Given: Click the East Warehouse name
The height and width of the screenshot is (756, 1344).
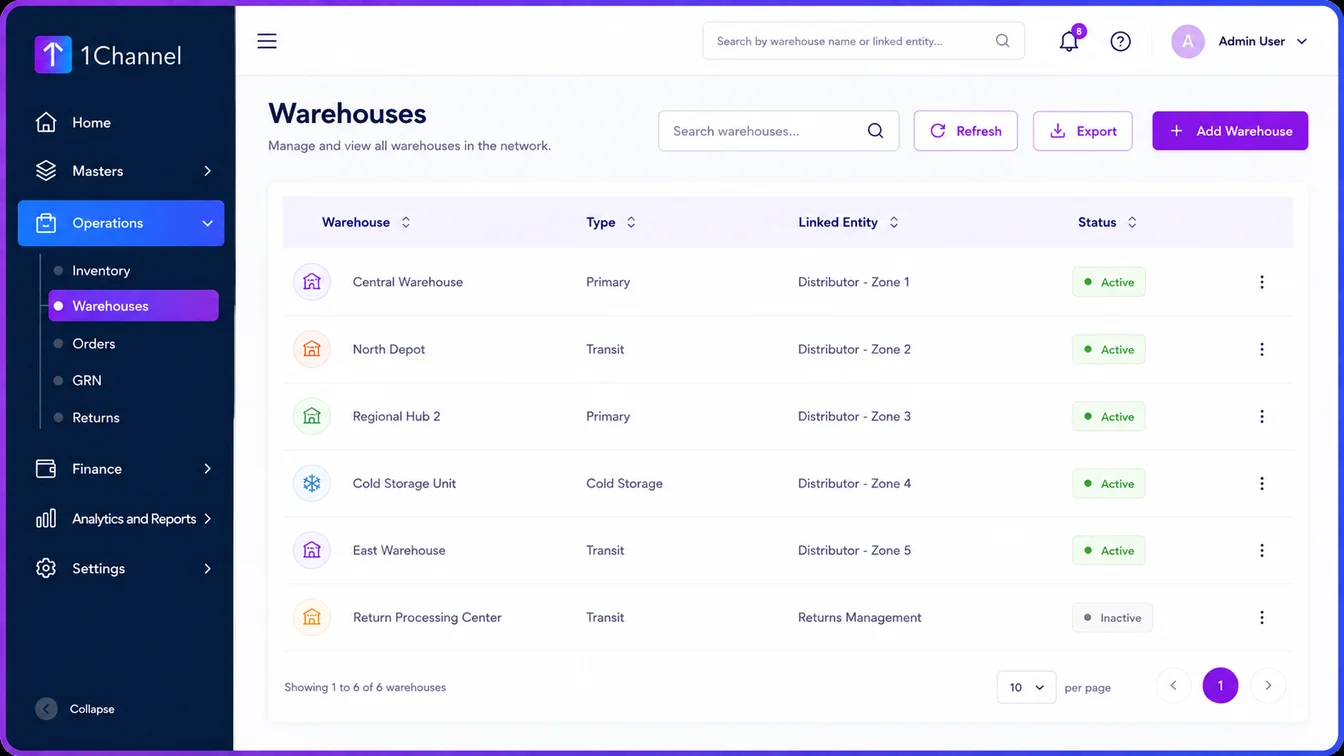Looking at the screenshot, I should tap(399, 550).
